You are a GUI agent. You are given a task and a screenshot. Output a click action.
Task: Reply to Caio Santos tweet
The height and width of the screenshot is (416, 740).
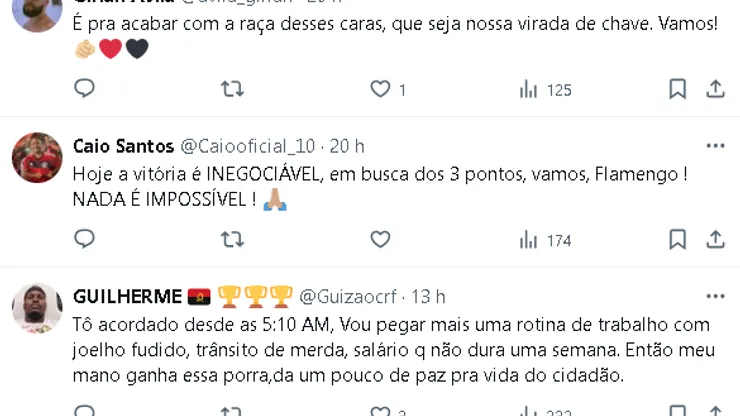(84, 239)
